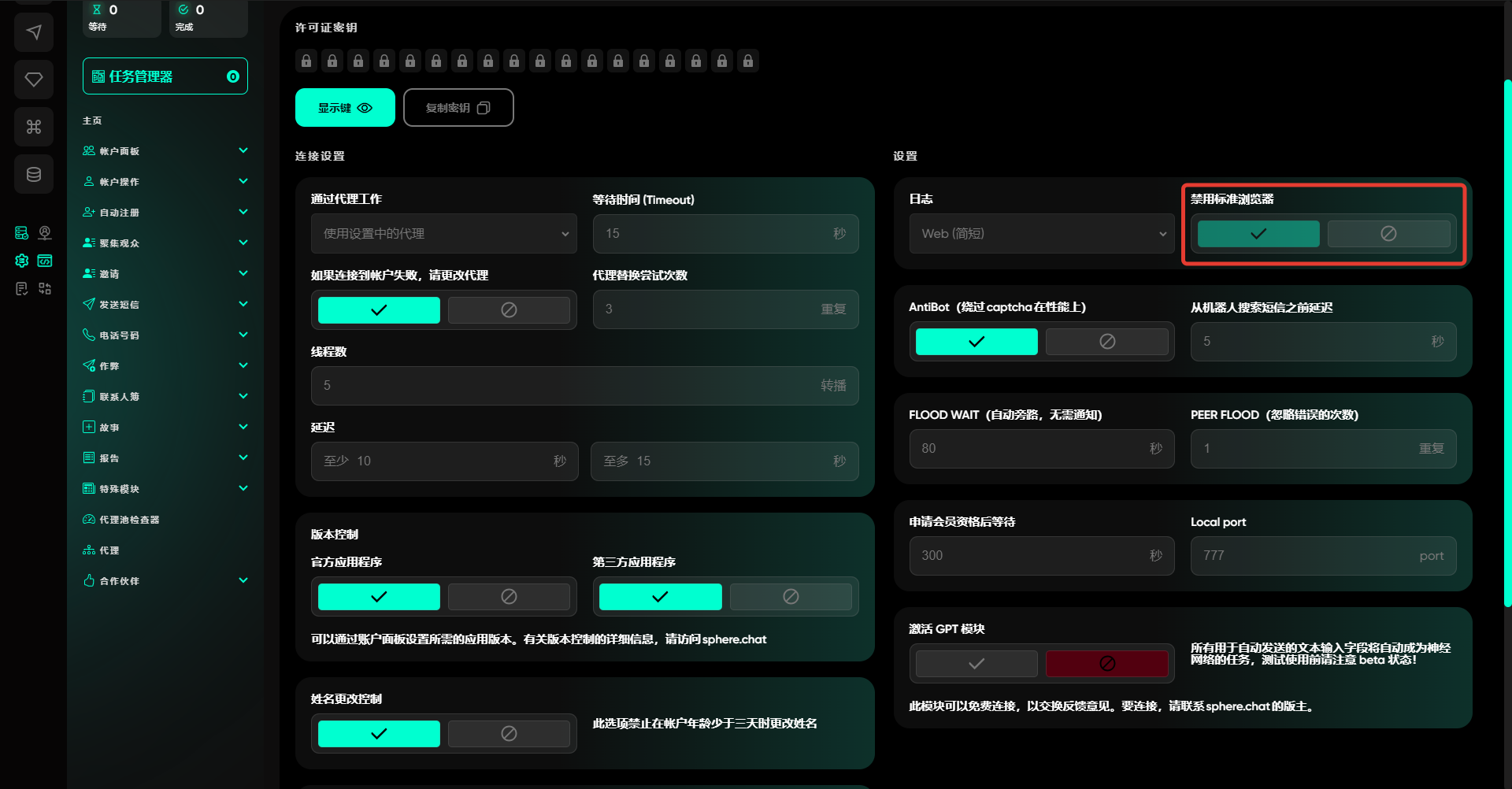Click the swap arrows icon in left rail
1512x789 pixels.
coord(45,289)
